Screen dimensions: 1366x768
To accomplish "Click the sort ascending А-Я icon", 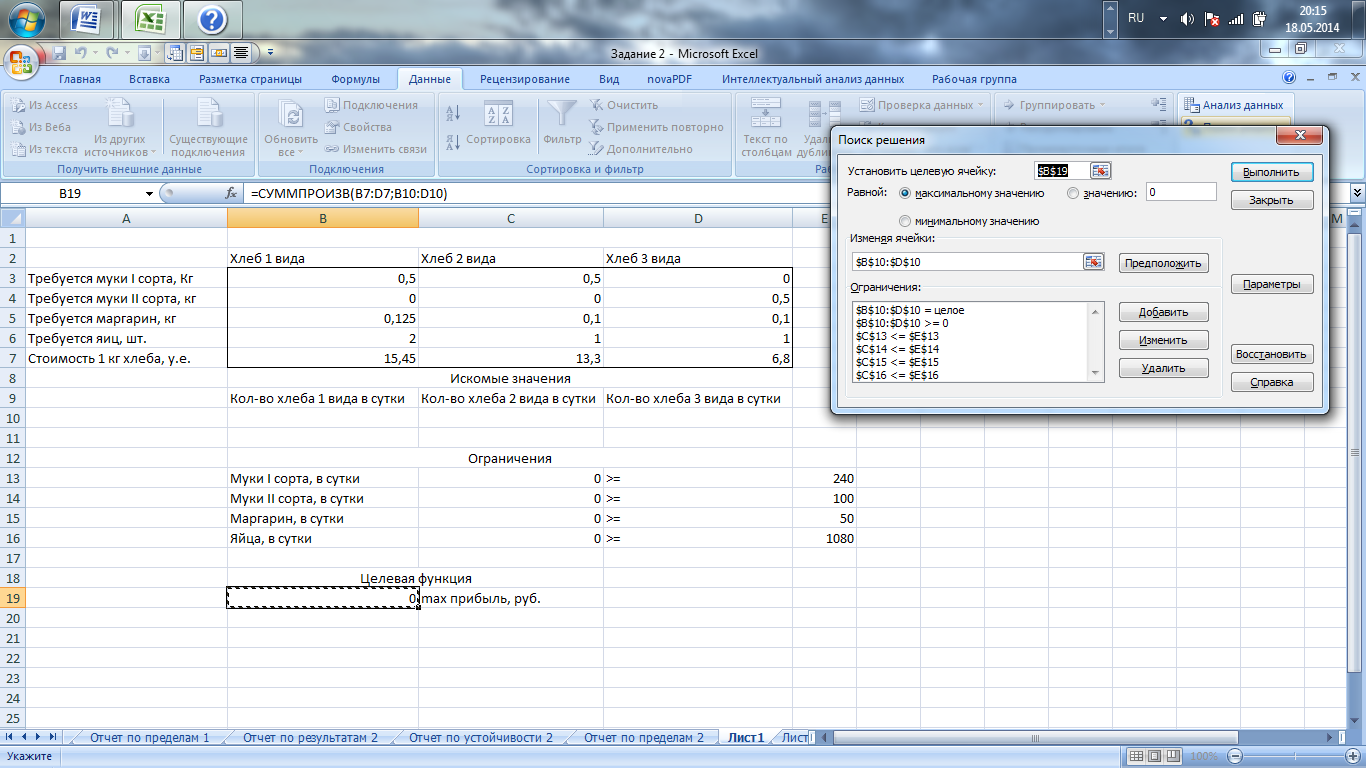I will click(x=452, y=114).
